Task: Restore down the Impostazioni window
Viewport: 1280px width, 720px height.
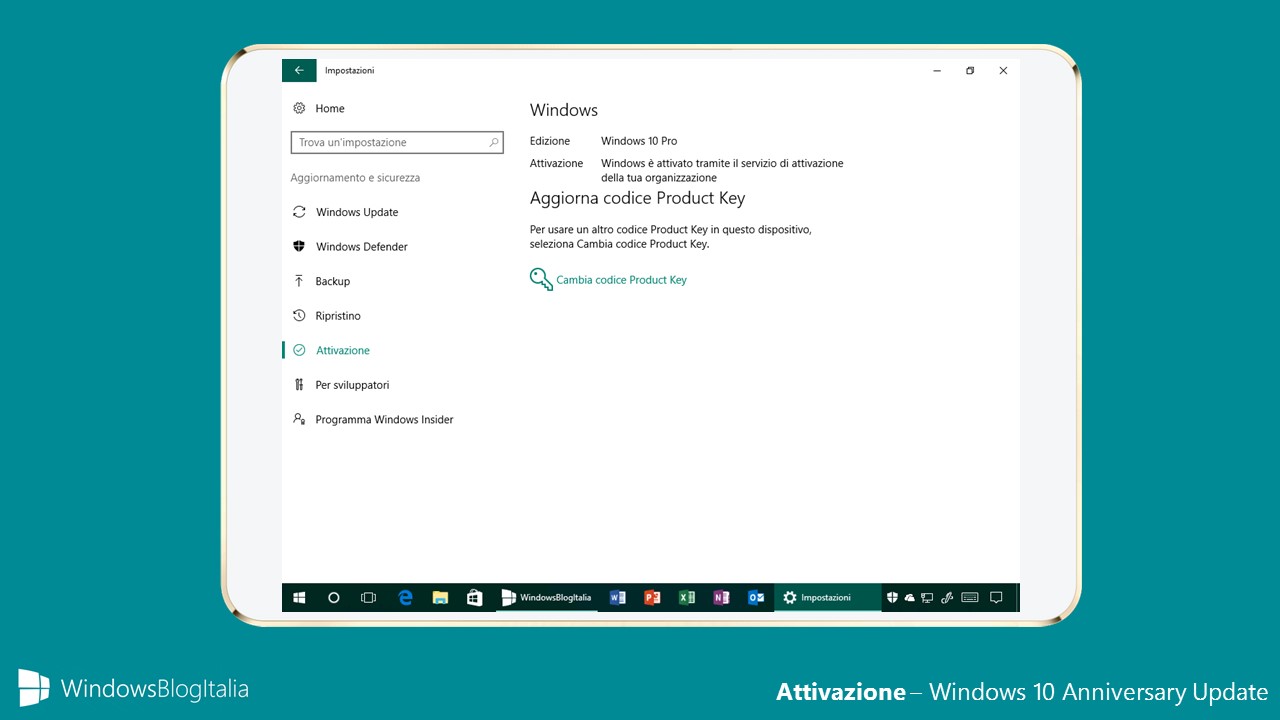Action: tap(970, 71)
